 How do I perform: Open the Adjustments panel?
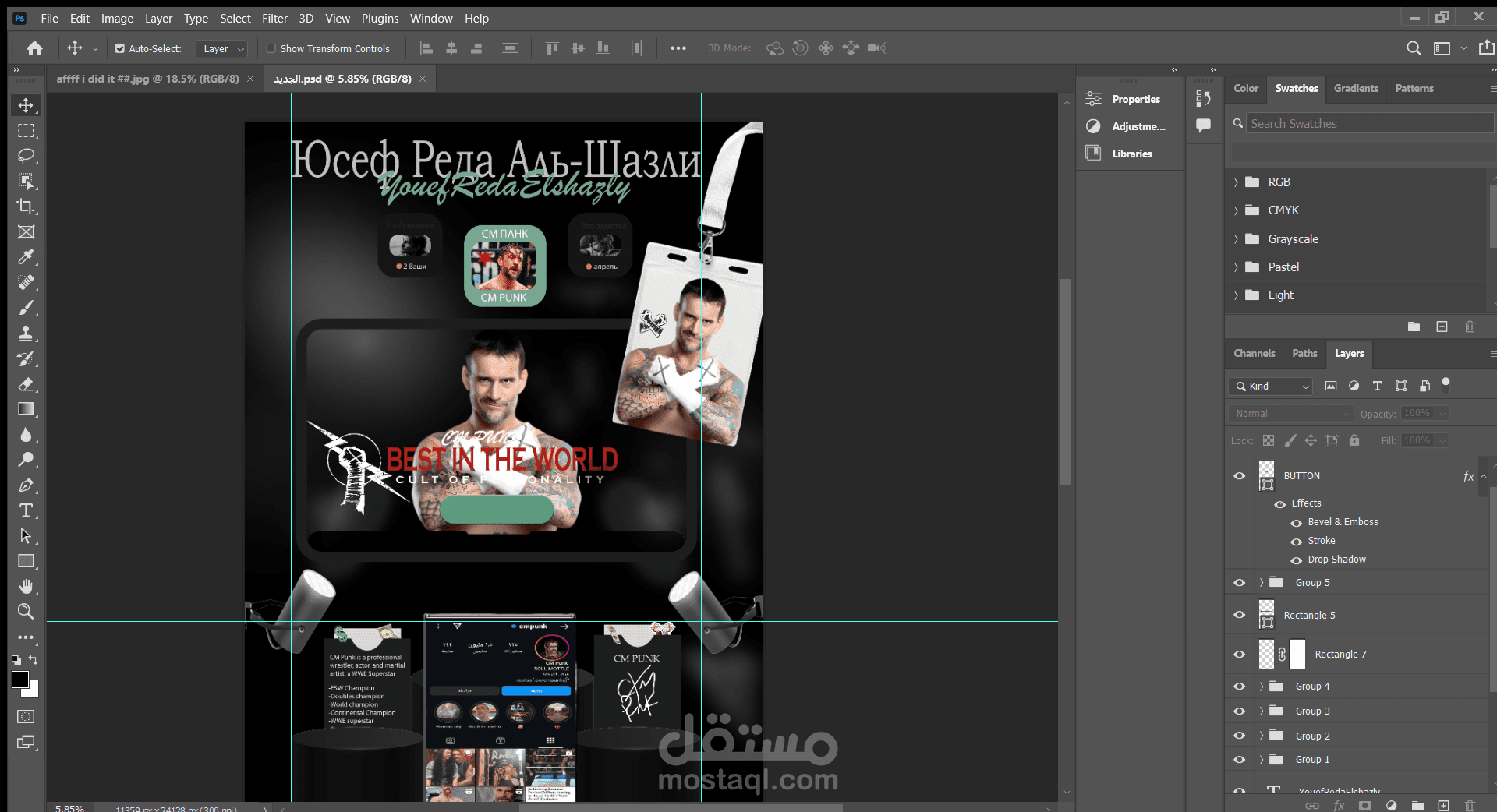click(x=1129, y=126)
